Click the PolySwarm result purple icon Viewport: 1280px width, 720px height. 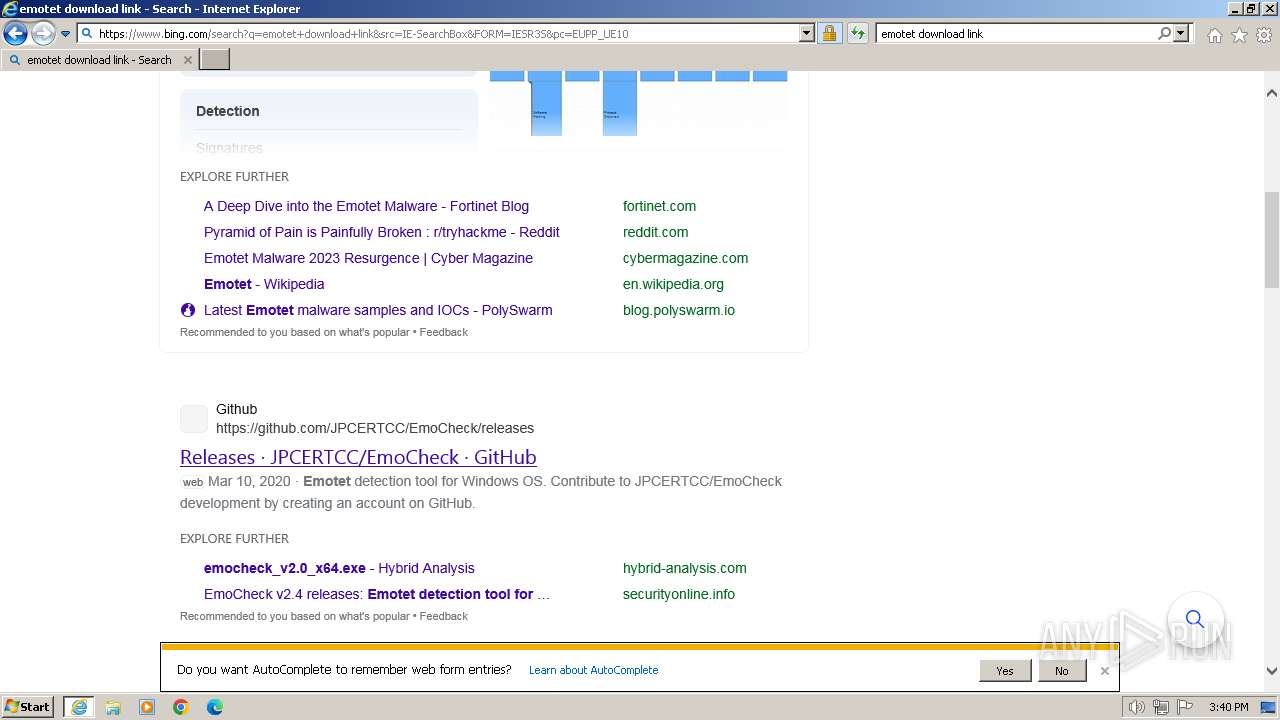(187, 310)
